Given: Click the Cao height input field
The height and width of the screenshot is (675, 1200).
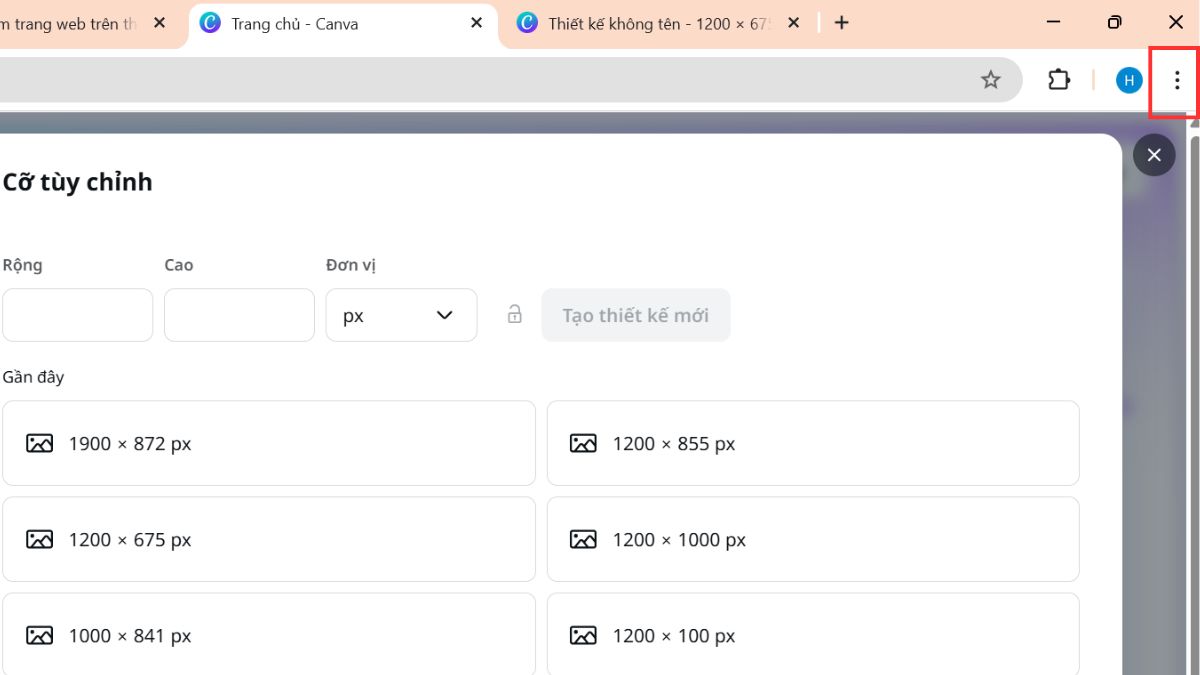Looking at the screenshot, I should pos(239,314).
